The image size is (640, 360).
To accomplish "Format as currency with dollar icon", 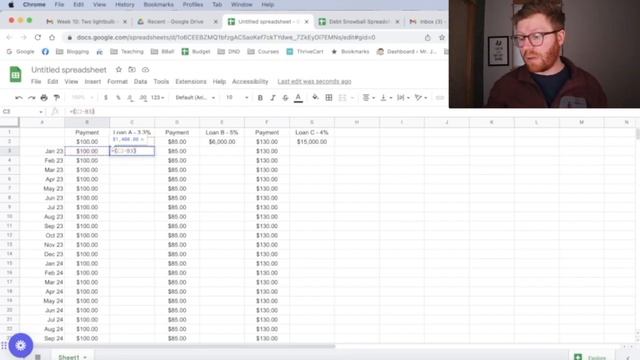I will [x=106, y=98].
